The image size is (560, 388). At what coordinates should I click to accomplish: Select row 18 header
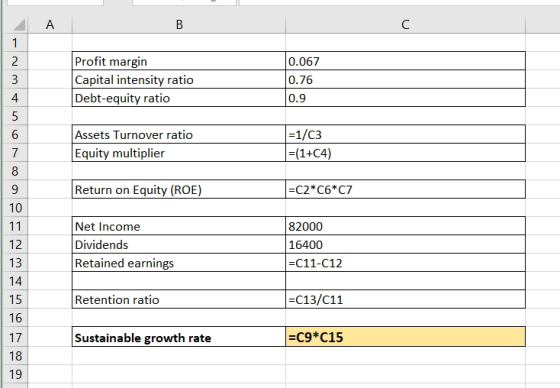pyautogui.click(x=15, y=356)
